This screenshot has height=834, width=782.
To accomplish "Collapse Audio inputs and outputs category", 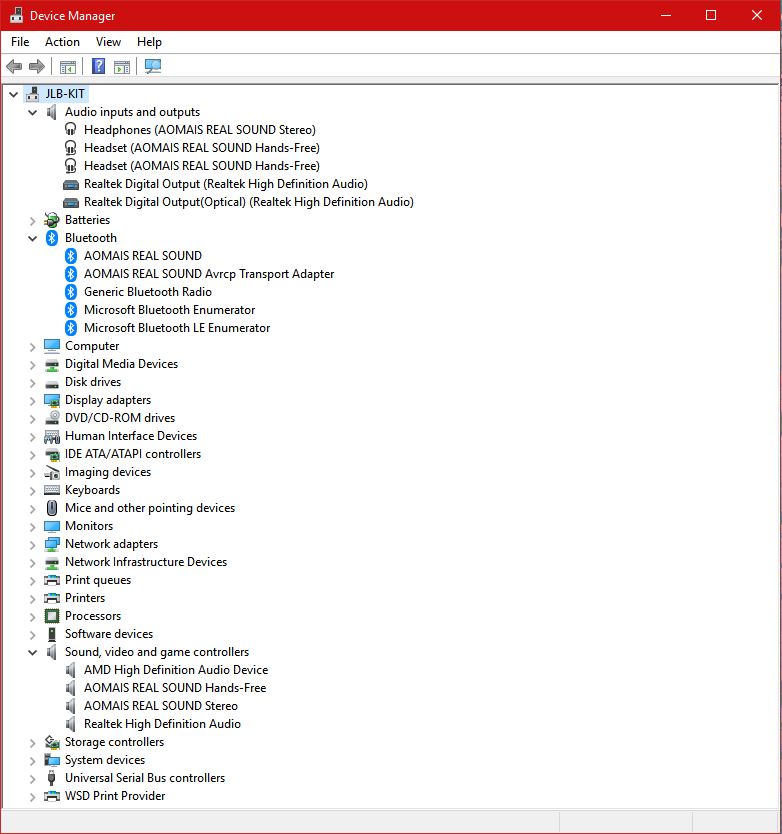I will click(32, 113).
